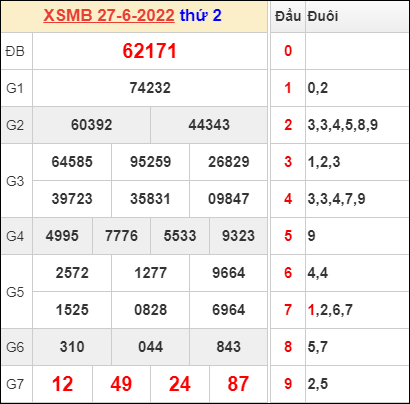410x404 pixels.
Task: Click tail value '9' for head 5
Action: click(x=311, y=236)
